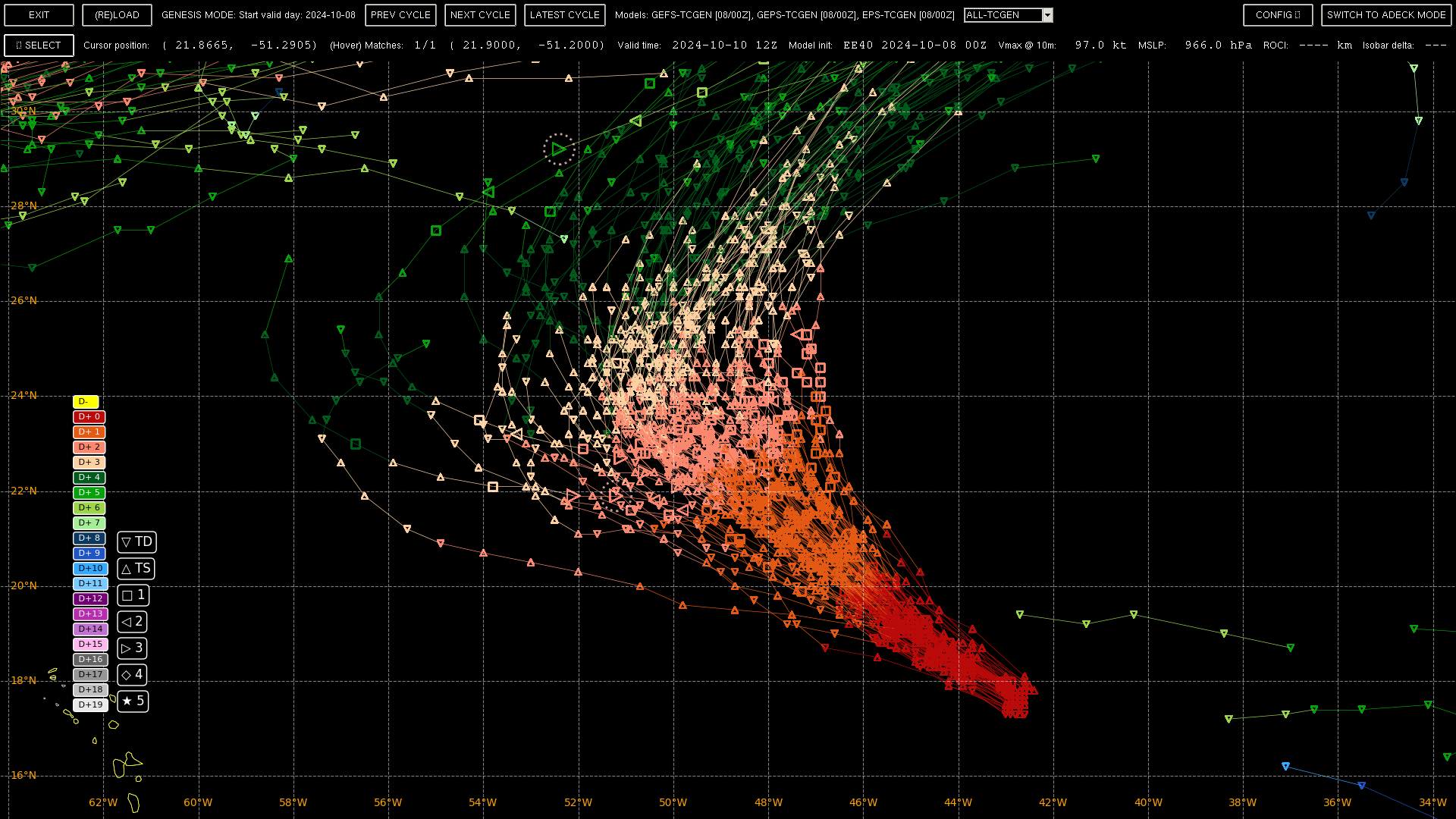Click the TD down-triangle symbol legend
The width and height of the screenshot is (1456, 819).
click(136, 542)
